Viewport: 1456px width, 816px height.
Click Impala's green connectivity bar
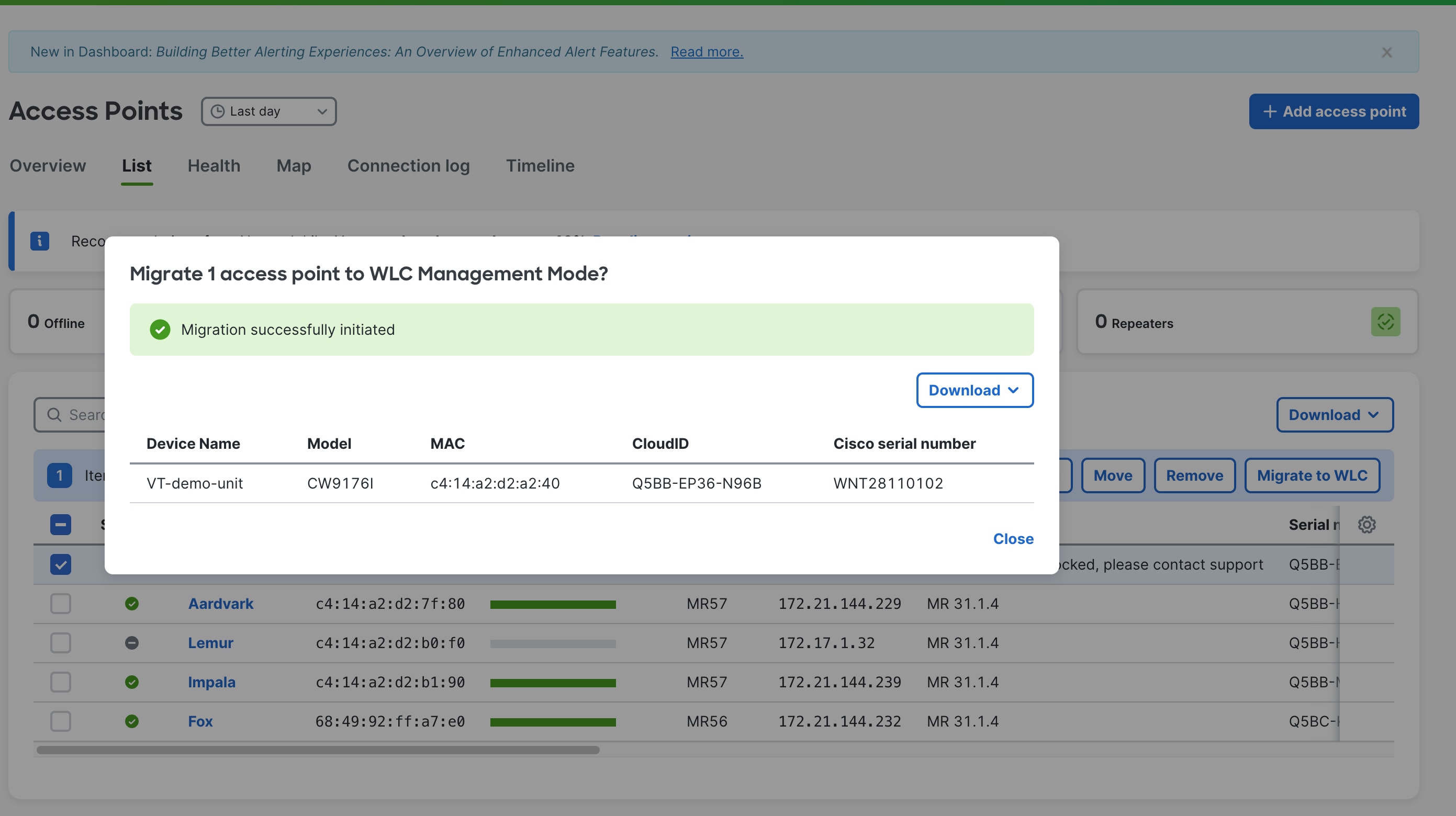point(553,683)
